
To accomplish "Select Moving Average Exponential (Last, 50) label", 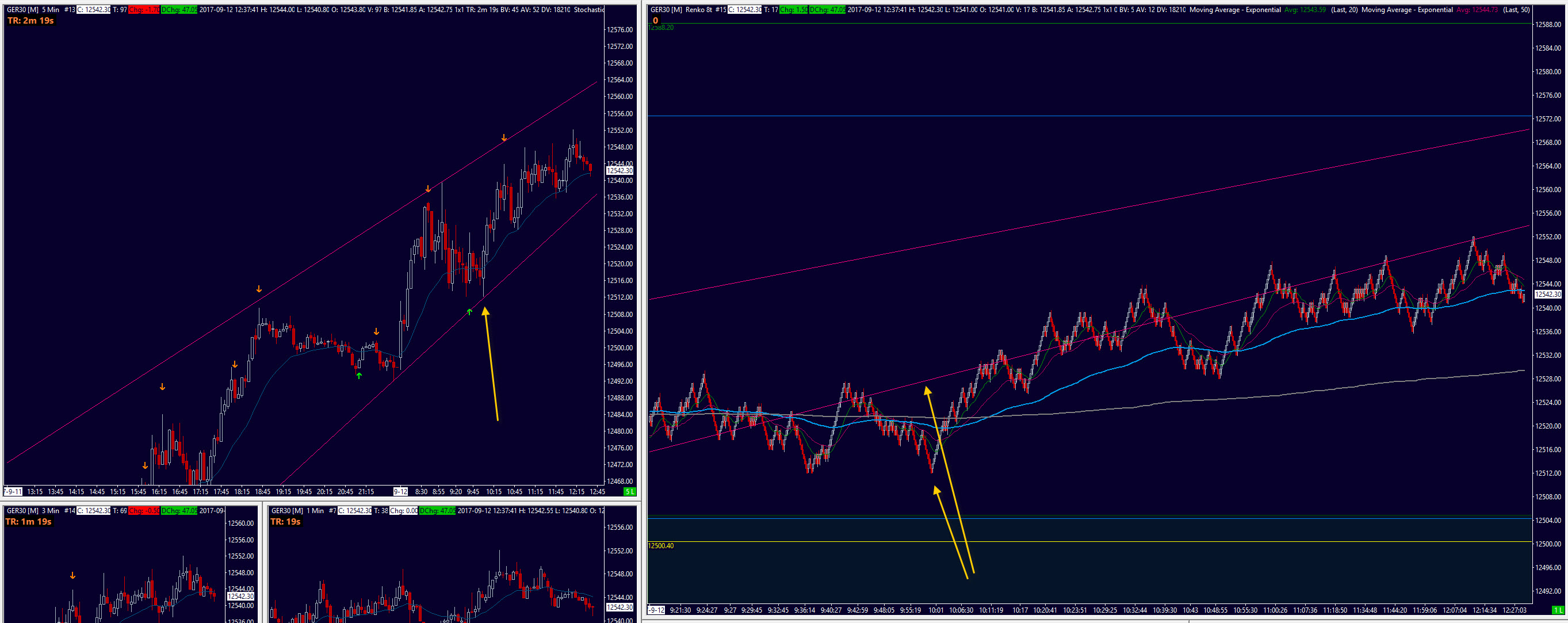I will point(1407,10).
